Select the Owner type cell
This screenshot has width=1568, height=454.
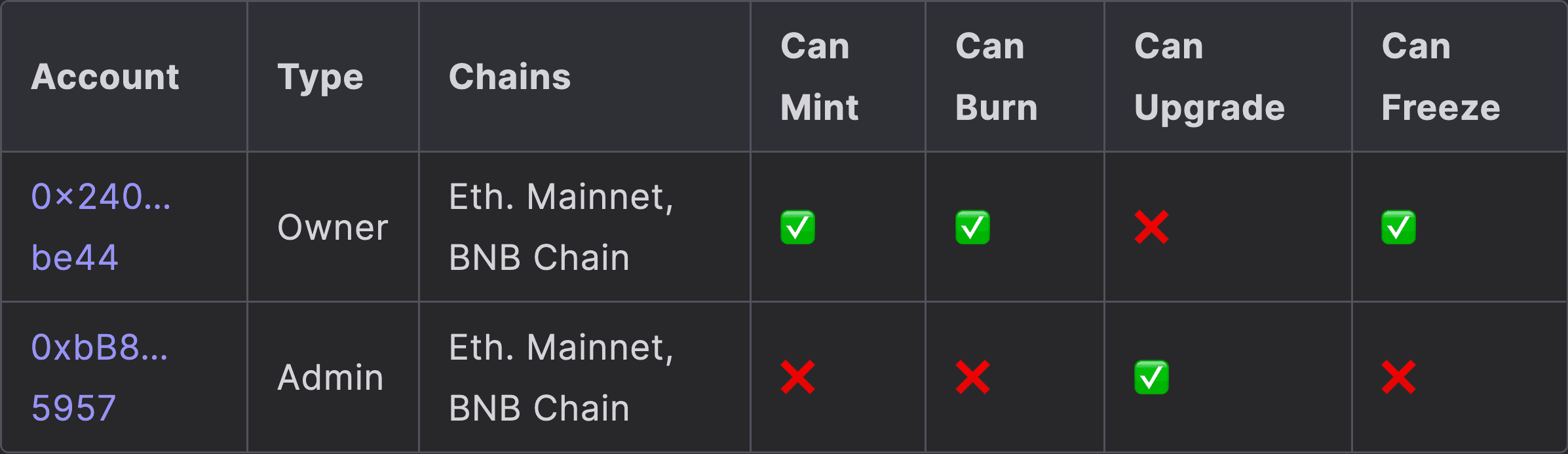(x=333, y=227)
